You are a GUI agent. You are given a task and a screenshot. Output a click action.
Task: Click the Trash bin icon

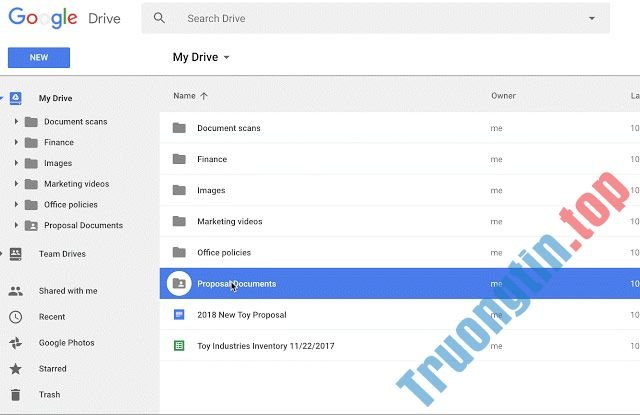coord(16,395)
